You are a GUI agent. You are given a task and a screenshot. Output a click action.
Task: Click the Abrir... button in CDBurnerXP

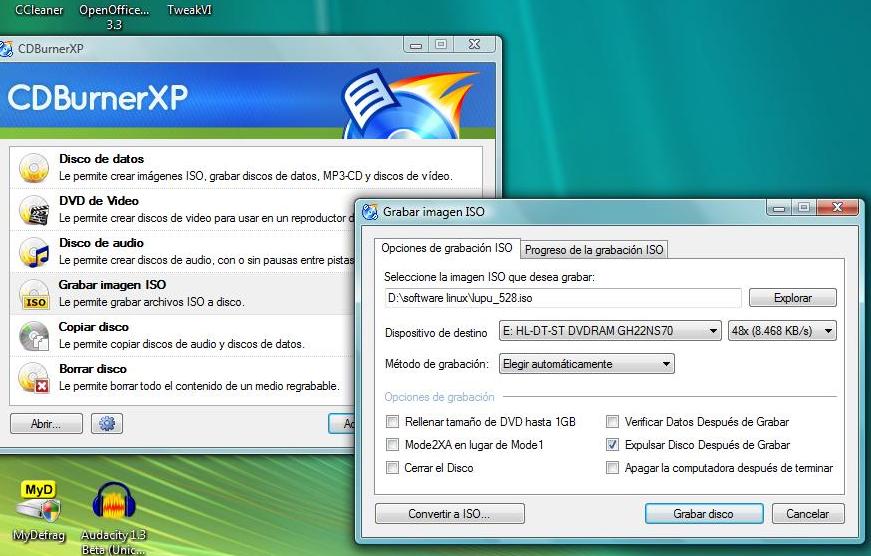pos(46,424)
